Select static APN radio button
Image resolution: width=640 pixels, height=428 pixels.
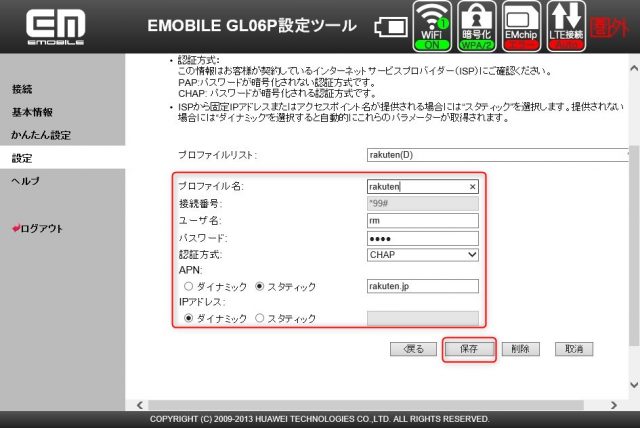click(x=259, y=286)
